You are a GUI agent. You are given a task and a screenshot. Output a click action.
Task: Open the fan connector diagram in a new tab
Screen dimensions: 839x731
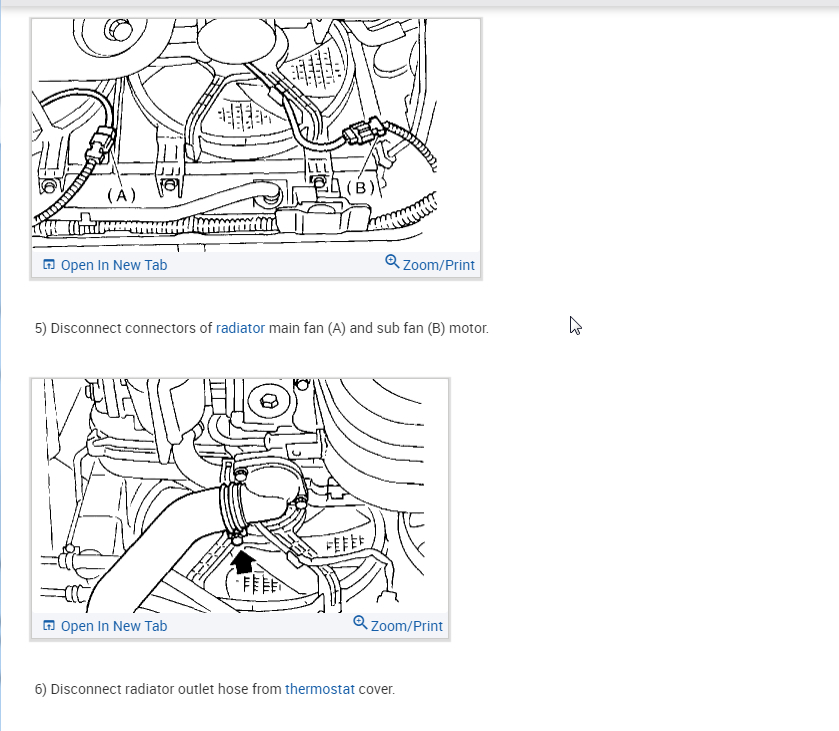(105, 265)
